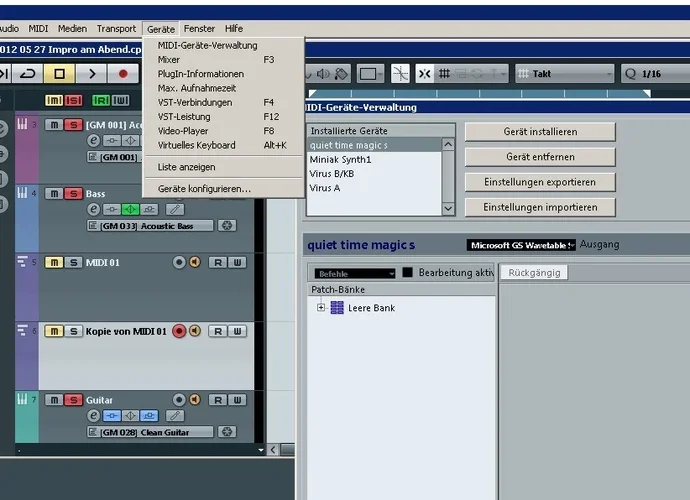Open the 1/16 quantize value dropdown

(655, 74)
